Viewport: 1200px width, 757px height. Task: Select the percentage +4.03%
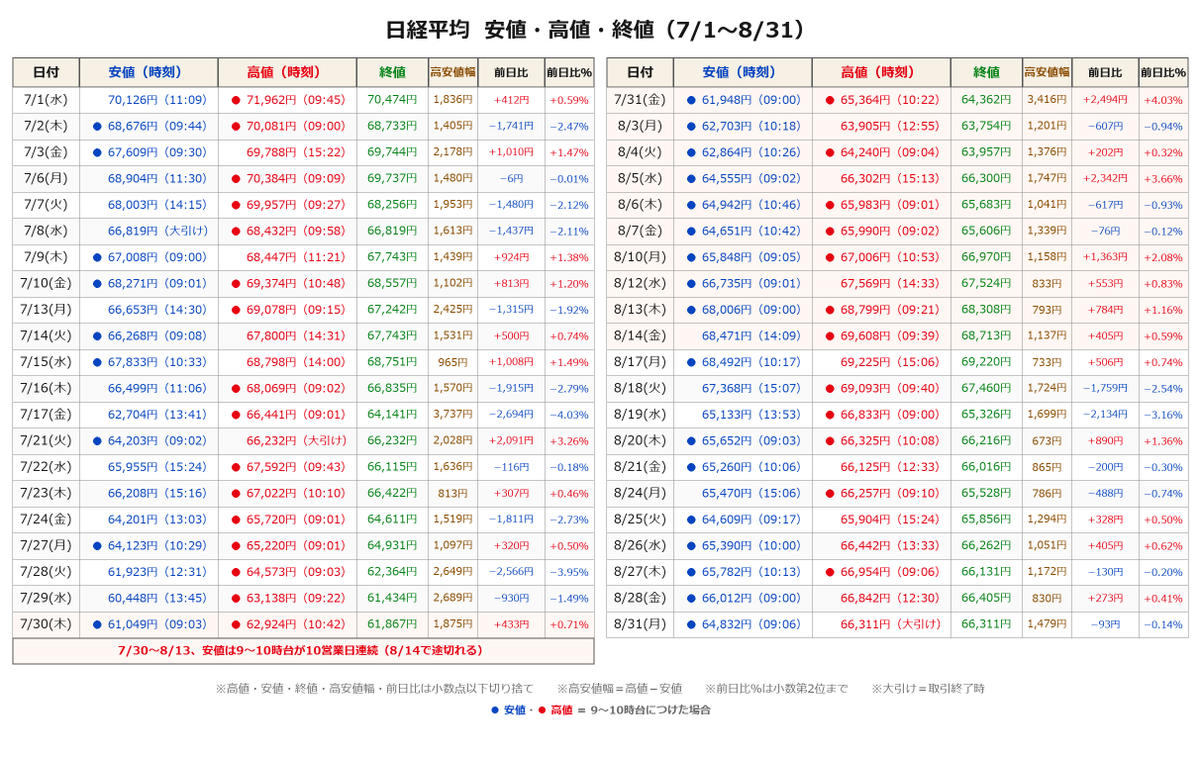1163,100
